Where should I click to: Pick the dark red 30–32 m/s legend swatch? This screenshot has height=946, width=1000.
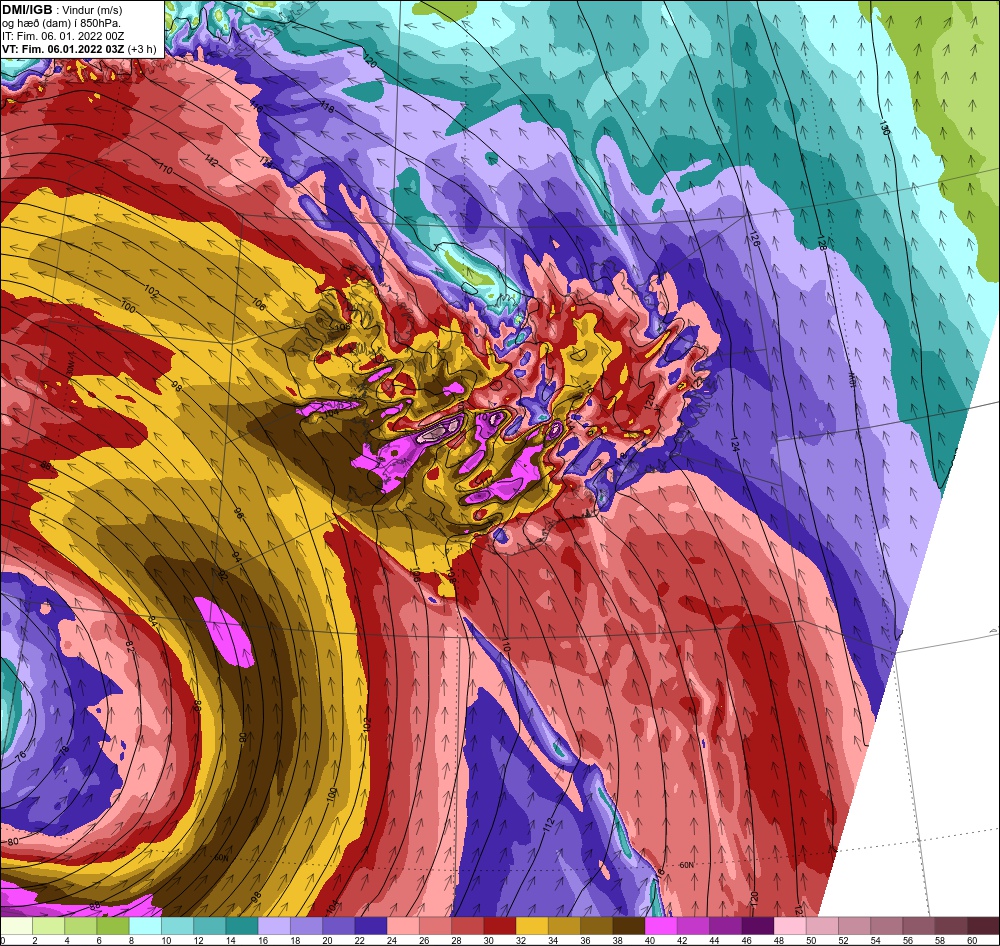tap(499, 926)
